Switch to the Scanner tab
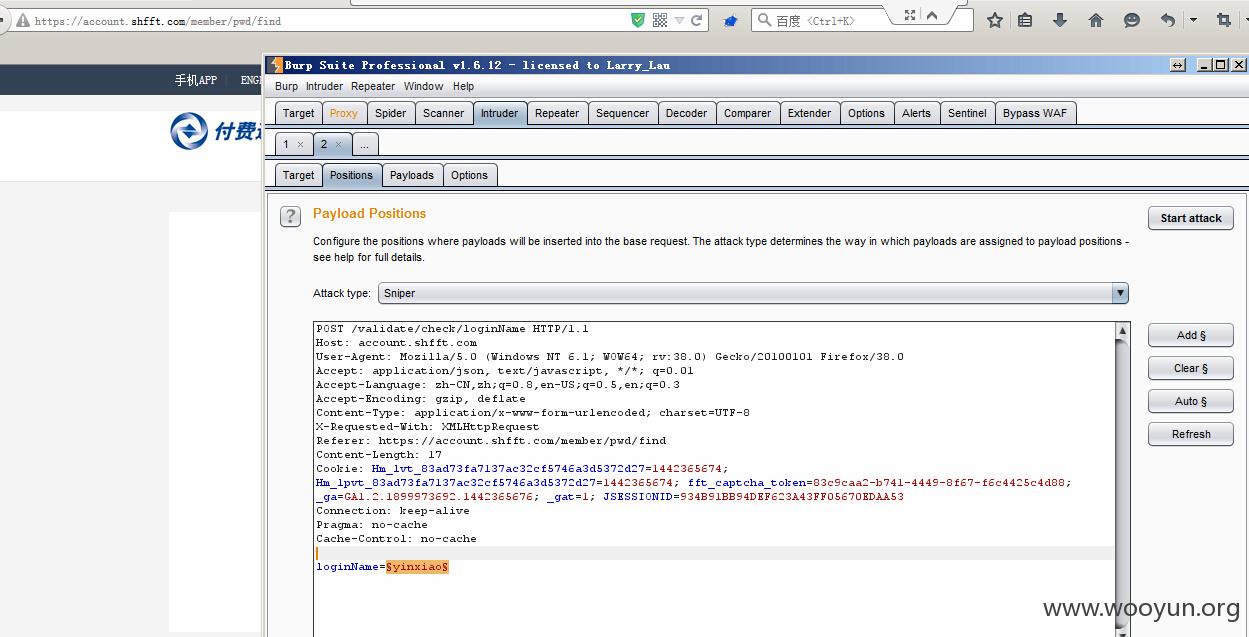 pyautogui.click(x=443, y=113)
